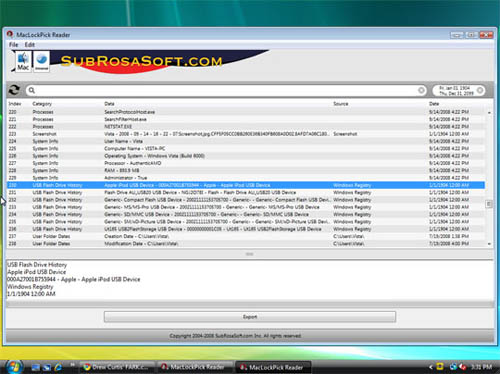Click the Export button
The height and width of the screenshot is (374, 500).
250,317
